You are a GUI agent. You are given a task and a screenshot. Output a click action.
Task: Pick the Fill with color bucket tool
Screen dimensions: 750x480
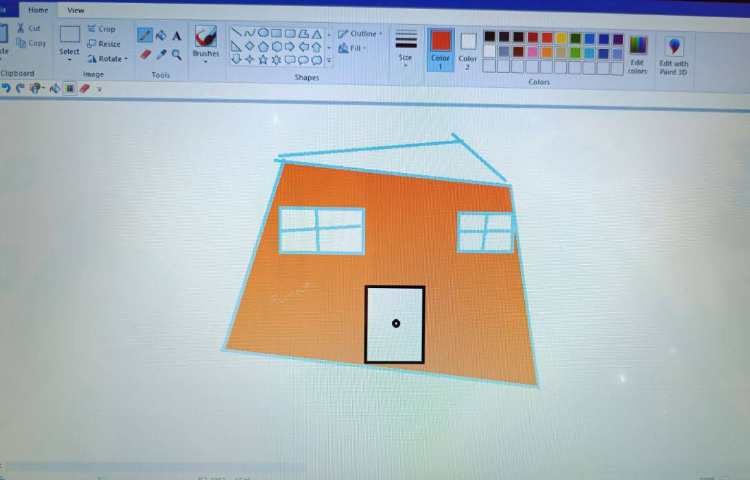pos(161,35)
